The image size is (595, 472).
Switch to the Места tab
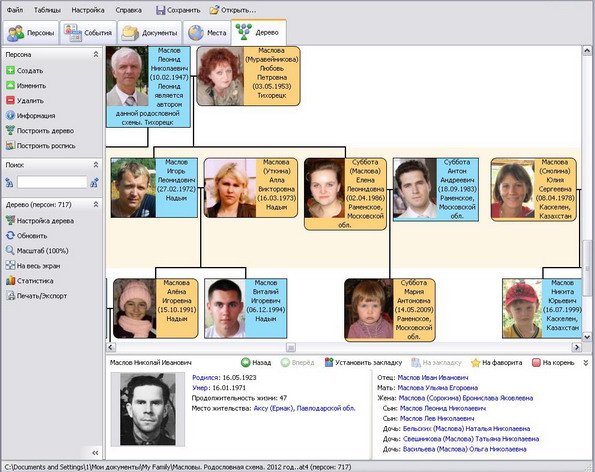[207, 33]
